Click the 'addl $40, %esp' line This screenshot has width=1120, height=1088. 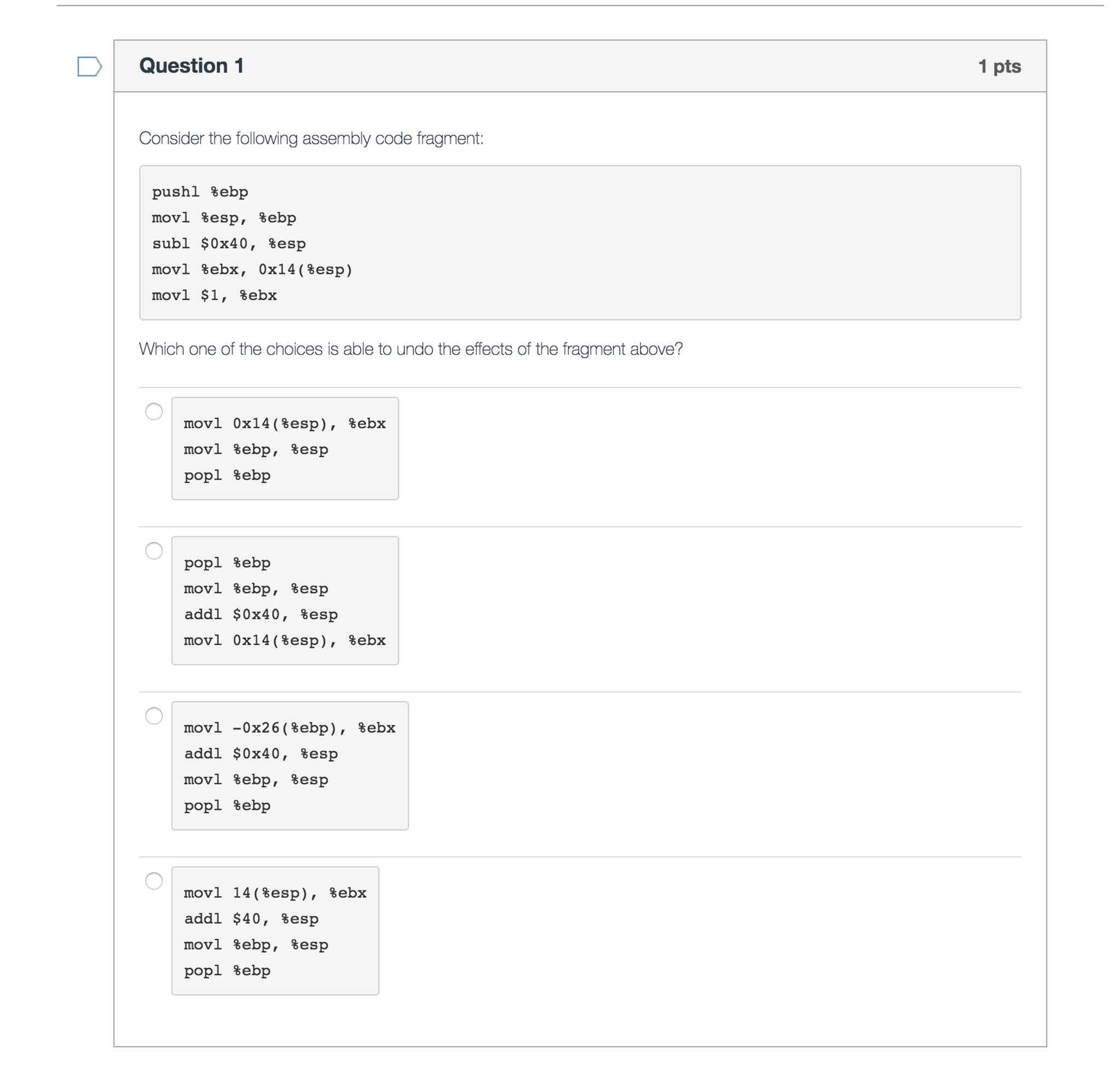pos(251,919)
